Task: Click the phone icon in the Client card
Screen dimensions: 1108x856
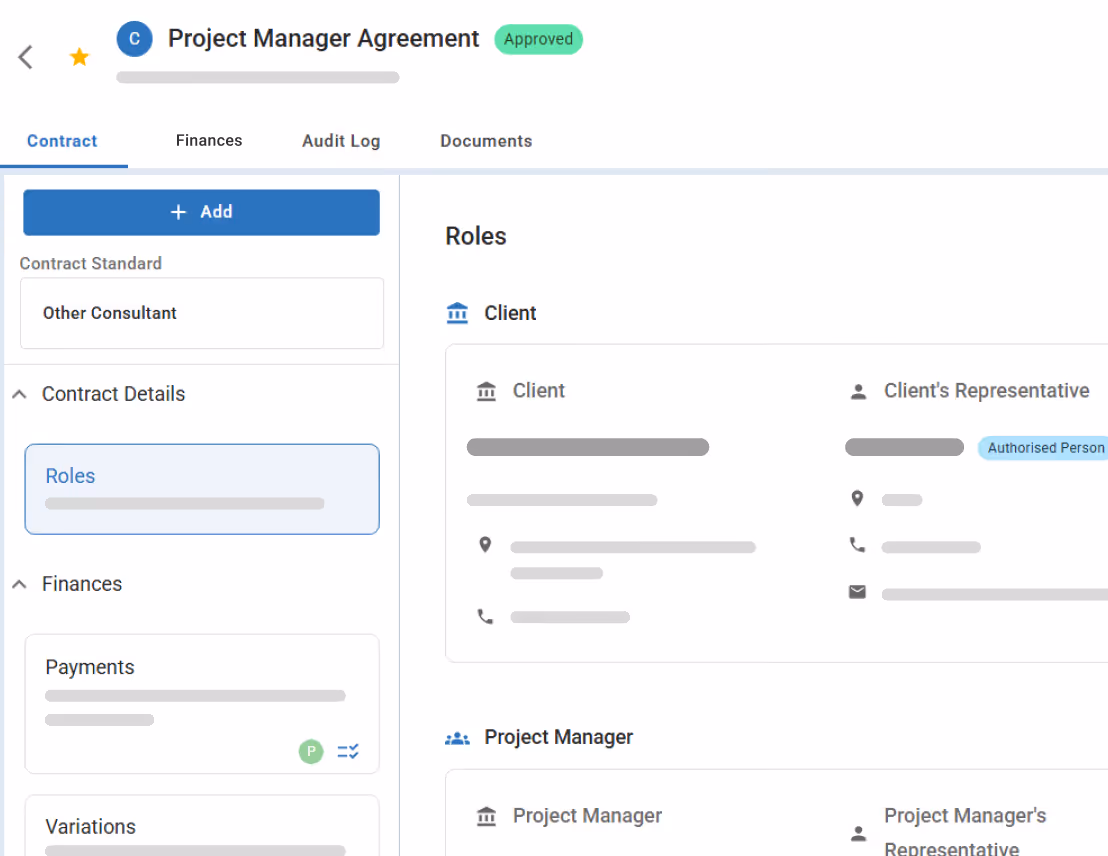Action: [486, 616]
